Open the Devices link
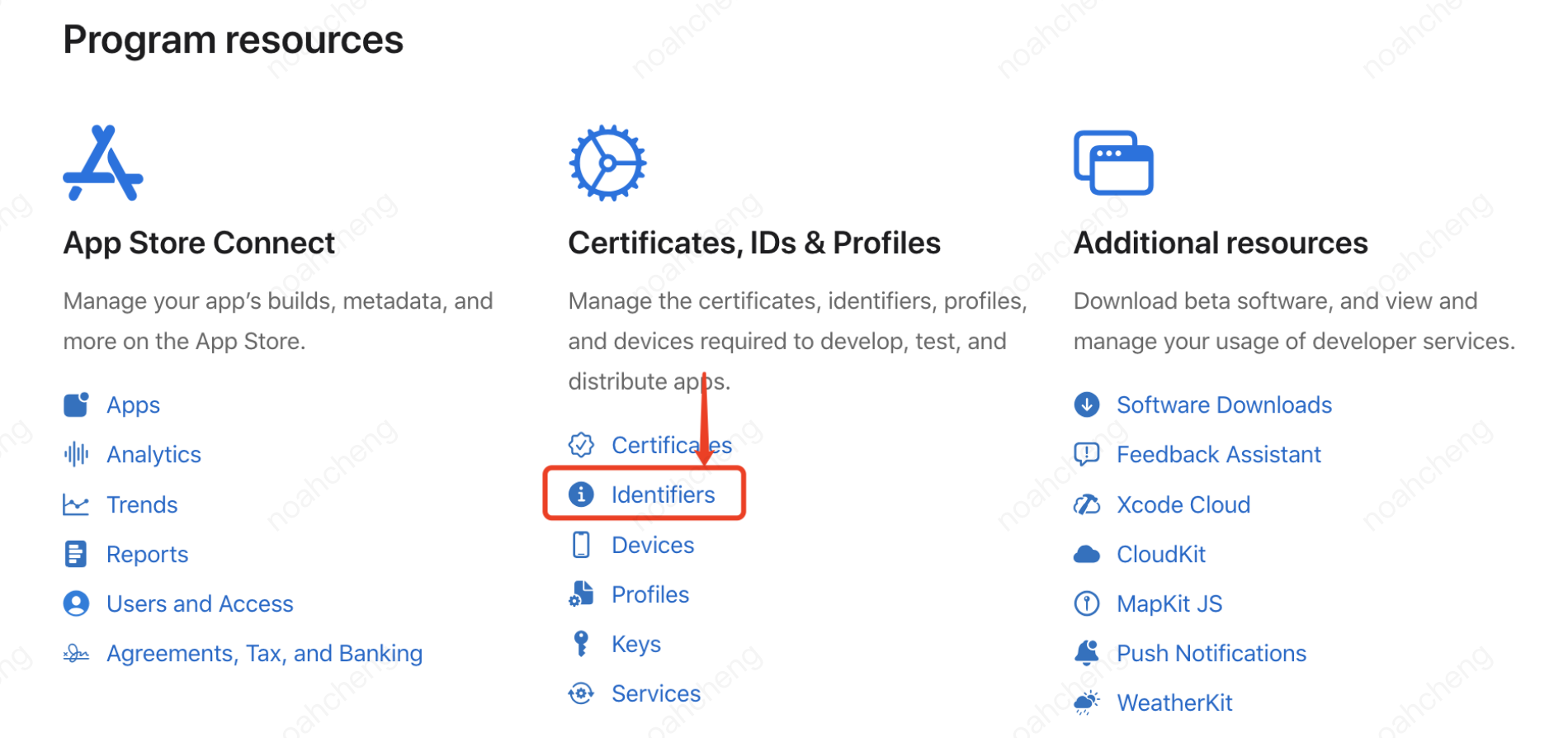 [653, 545]
